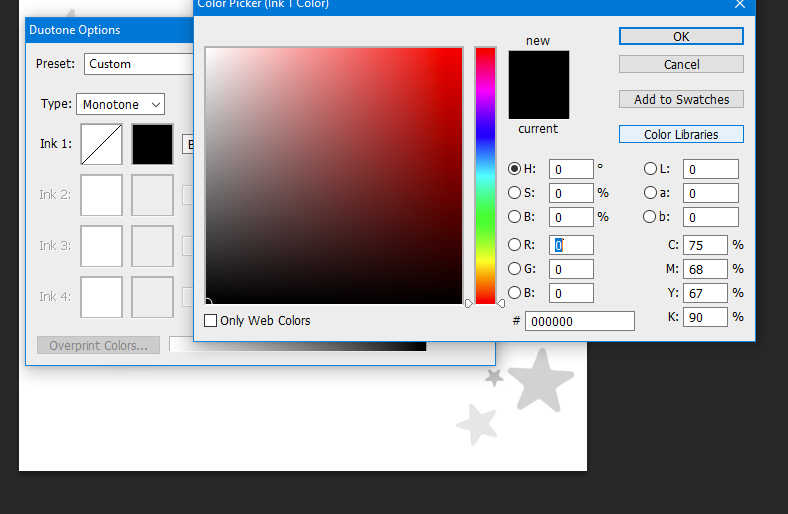This screenshot has width=788, height=514.
Task: Select the G green radio button
Action: 514,269
